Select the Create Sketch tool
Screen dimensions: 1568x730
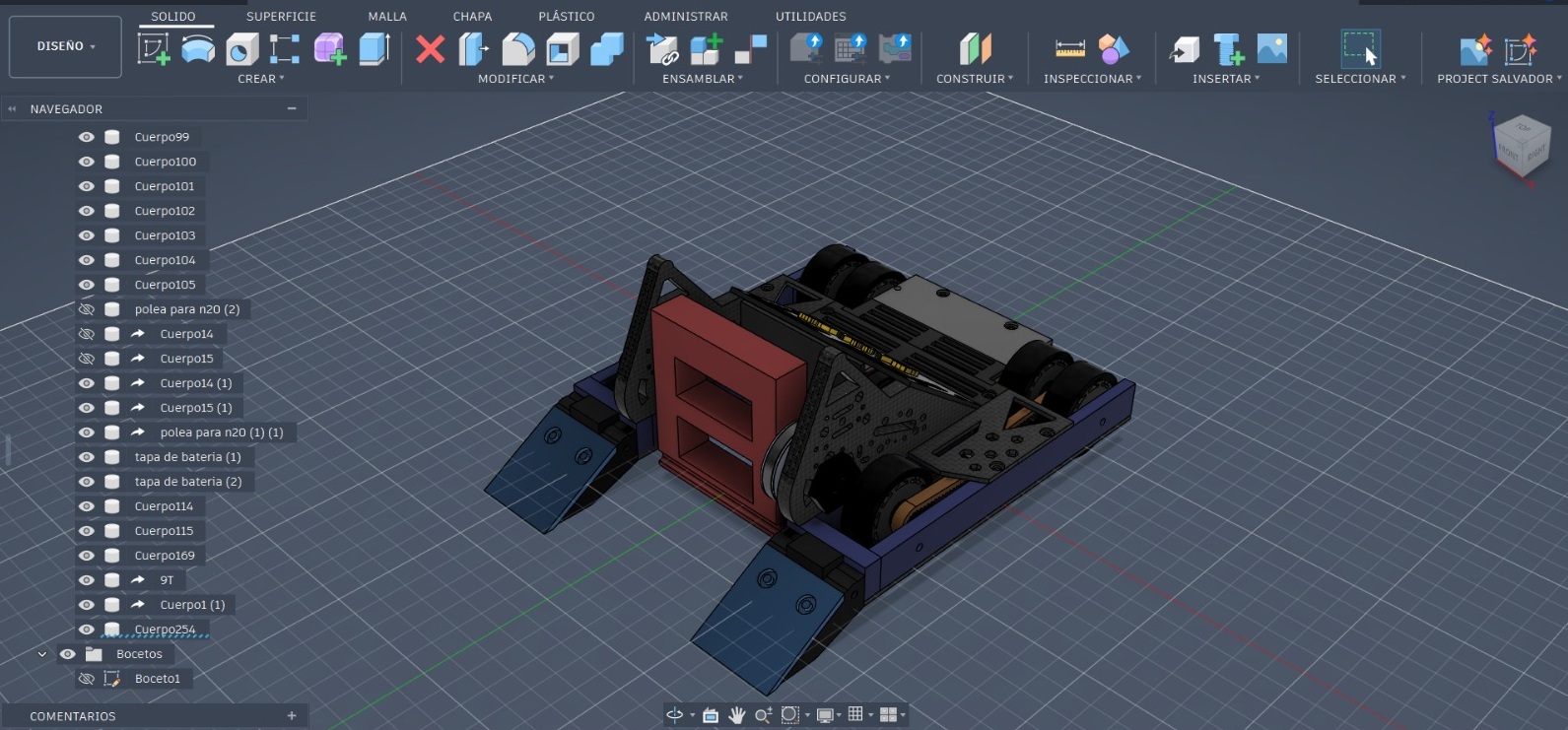154,48
